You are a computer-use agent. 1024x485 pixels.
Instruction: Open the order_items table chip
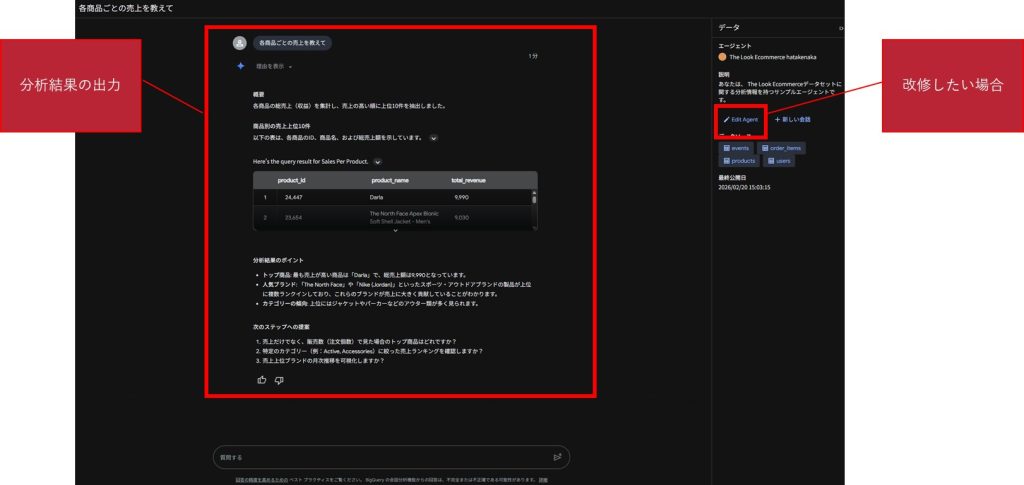point(781,148)
